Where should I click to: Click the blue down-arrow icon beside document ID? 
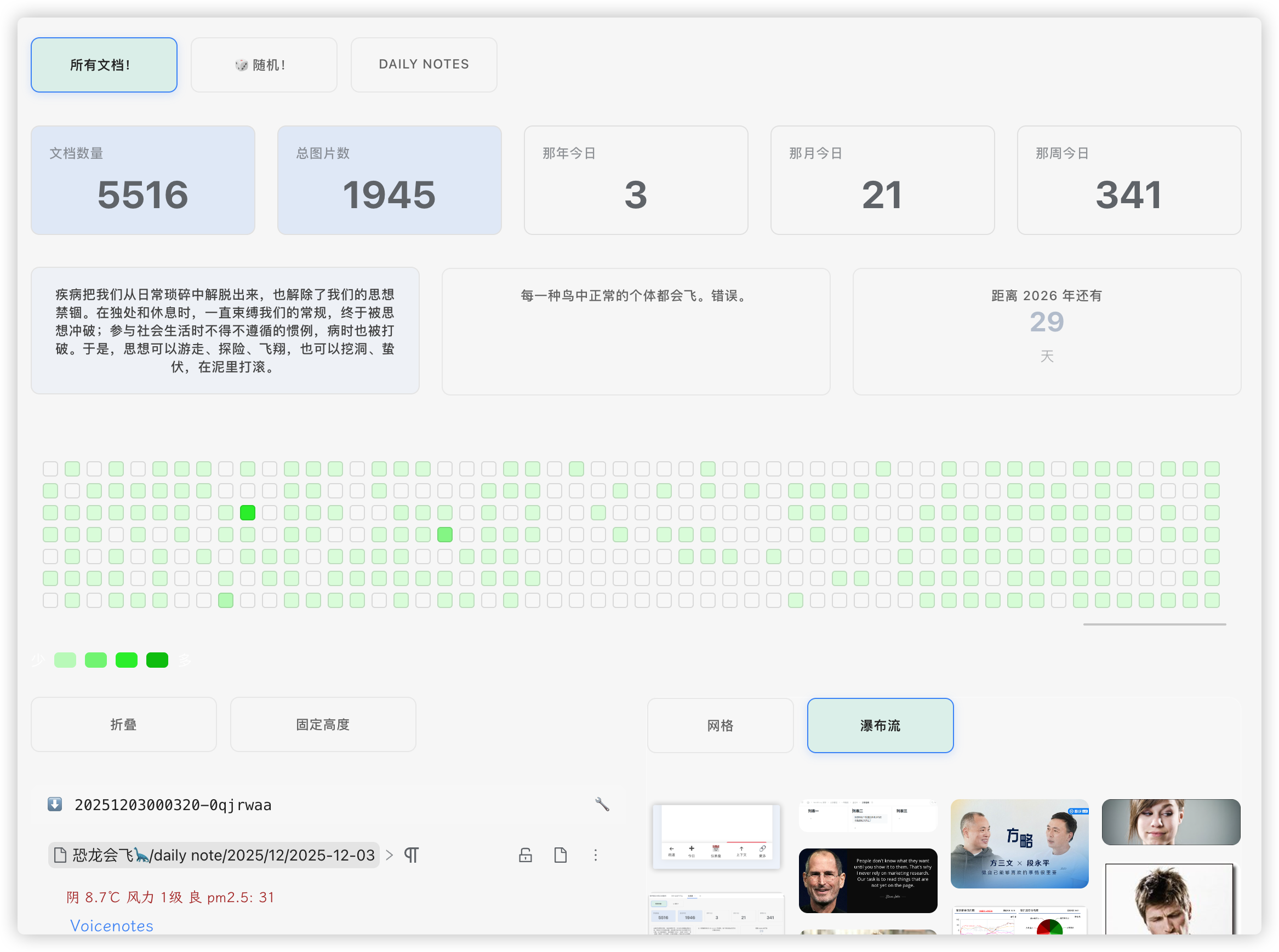coord(55,804)
